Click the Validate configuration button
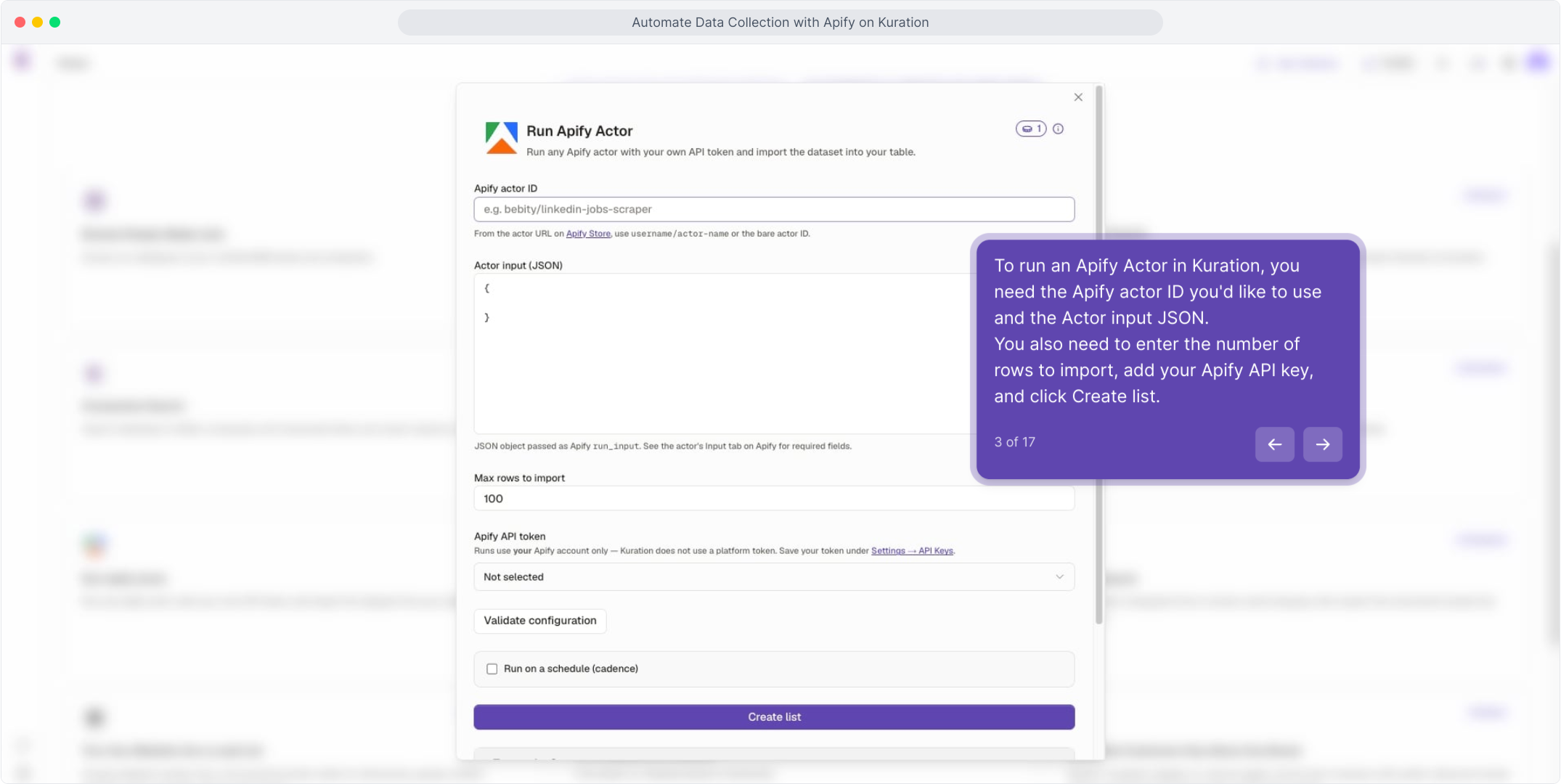Viewport: 1561px width, 784px height. click(540, 621)
